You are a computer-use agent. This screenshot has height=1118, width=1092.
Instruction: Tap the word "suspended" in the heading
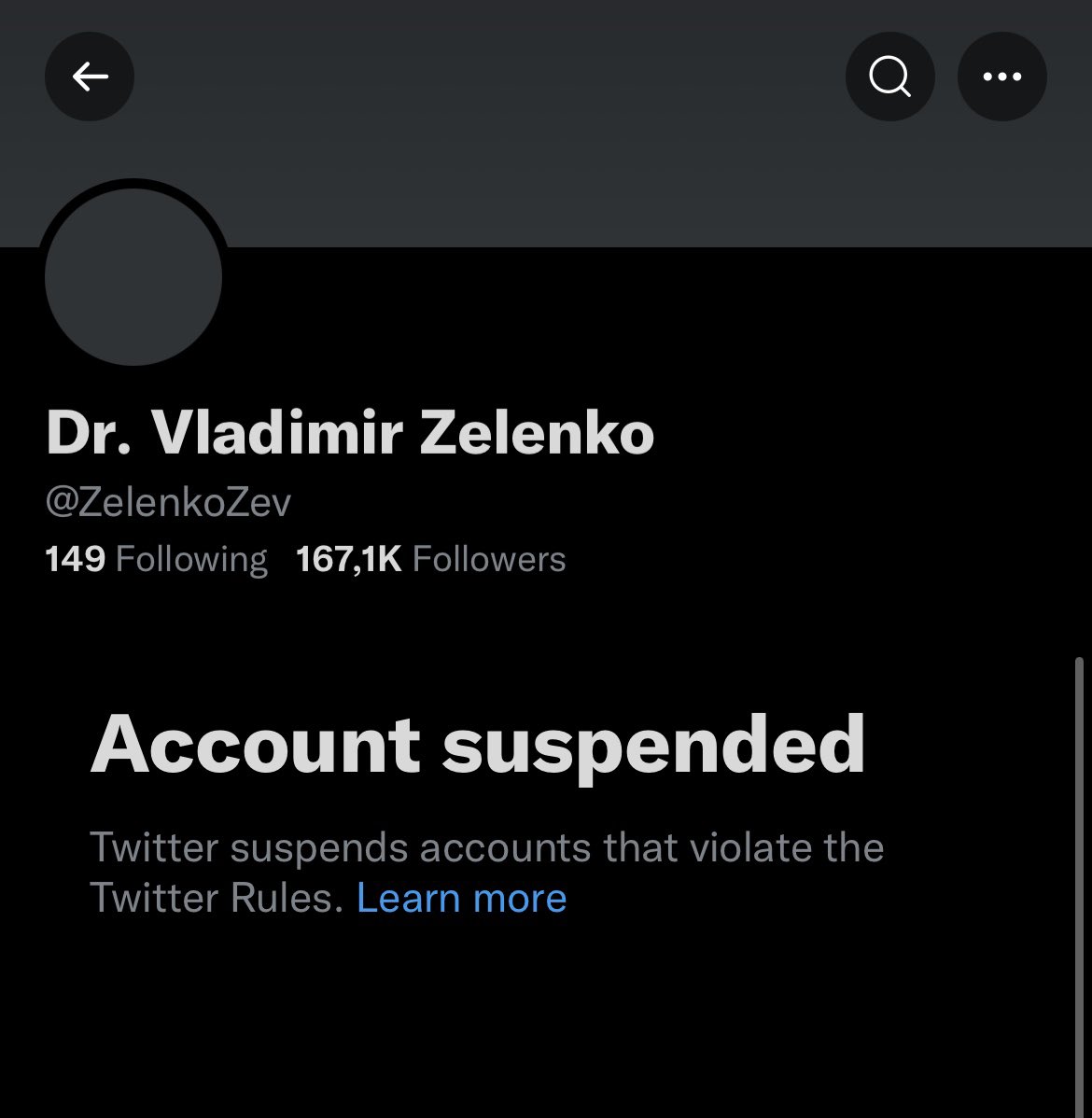click(653, 745)
